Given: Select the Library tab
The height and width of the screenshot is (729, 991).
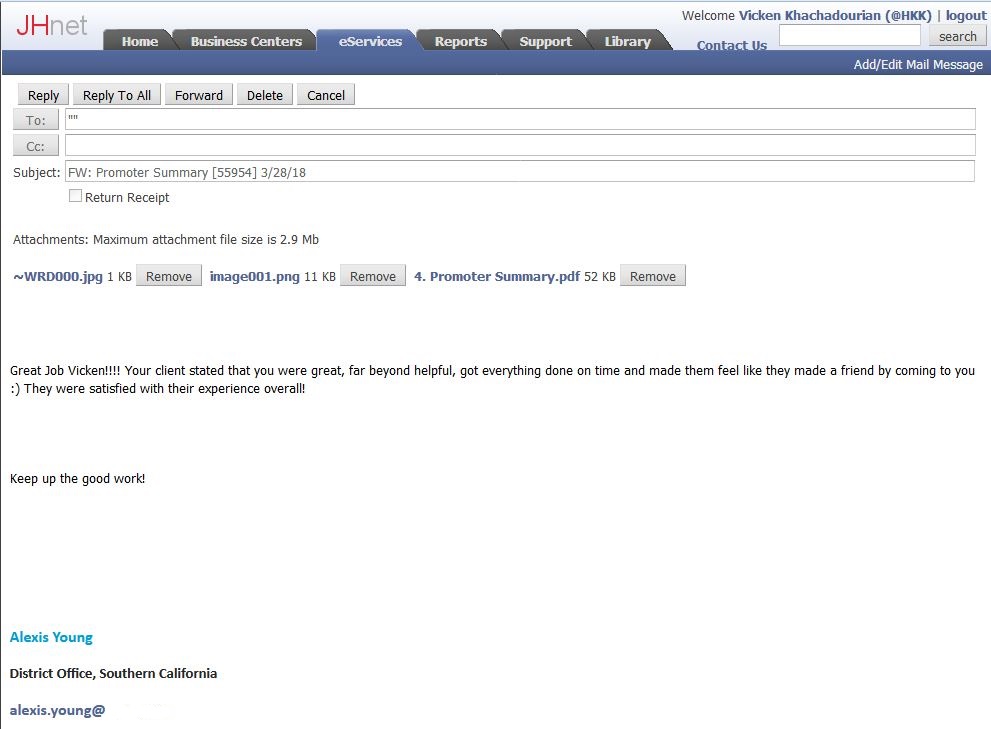Looking at the screenshot, I should click(627, 41).
